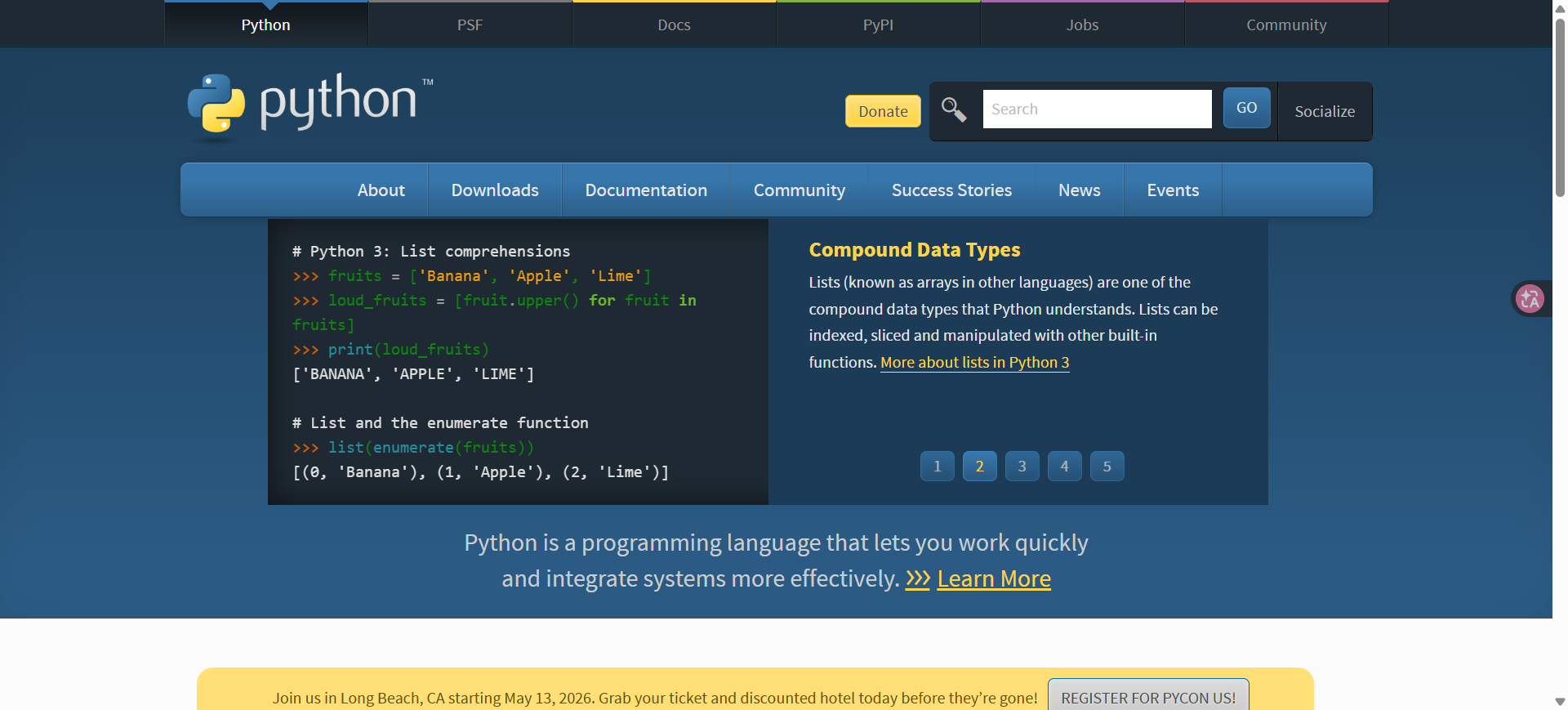Screen dimensions: 1568x710
Task: Open the Python top tab
Action: [266, 25]
